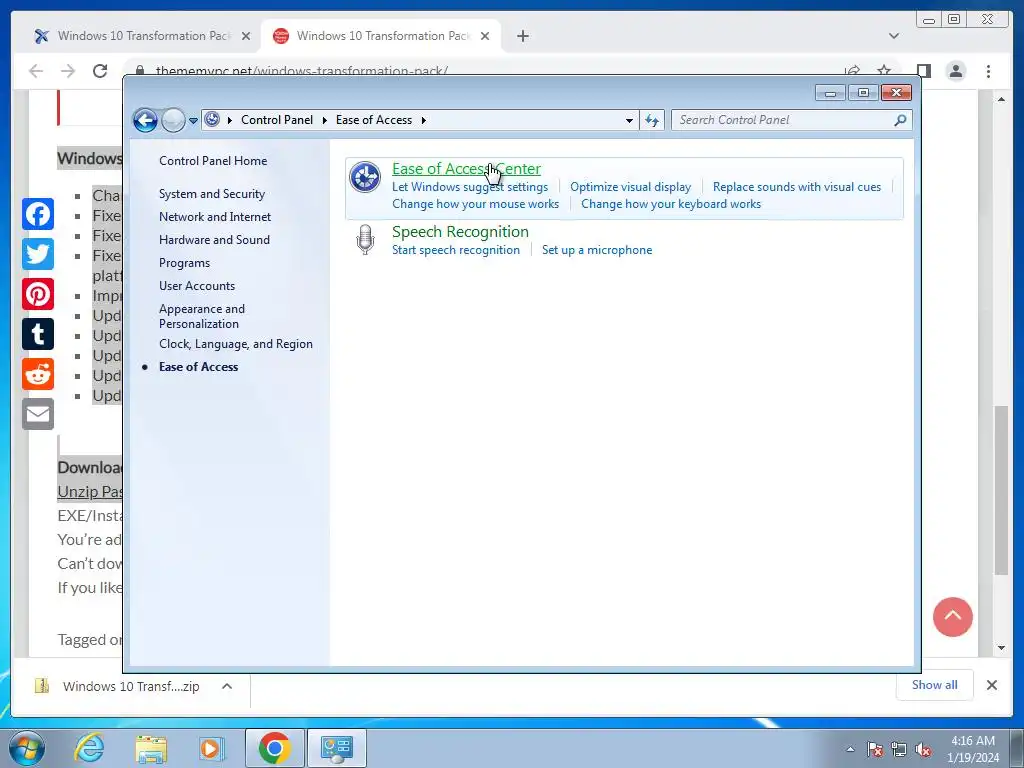Share page on Reddit
This screenshot has width=1024, height=768.
click(38, 374)
